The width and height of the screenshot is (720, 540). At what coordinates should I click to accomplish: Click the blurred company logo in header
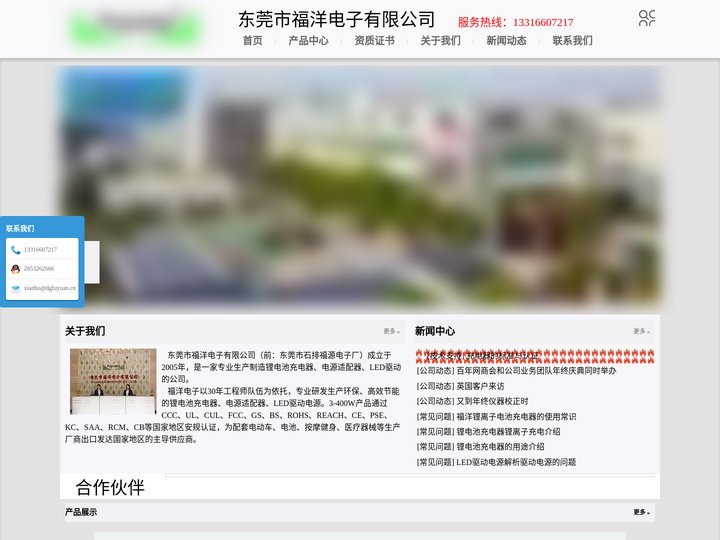(135, 28)
